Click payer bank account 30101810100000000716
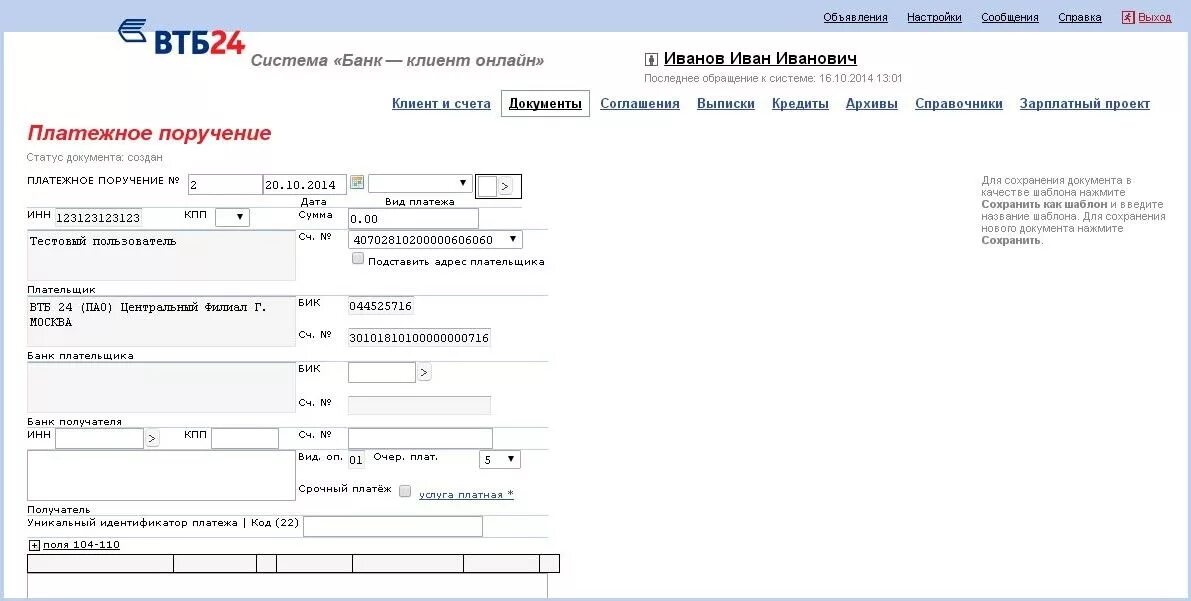This screenshot has height=601, width=1191. (419, 337)
